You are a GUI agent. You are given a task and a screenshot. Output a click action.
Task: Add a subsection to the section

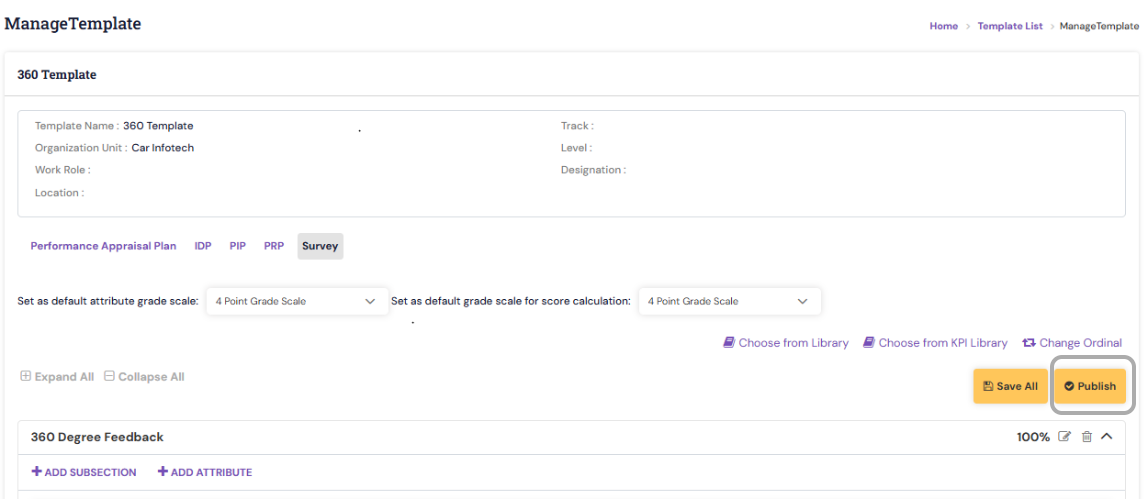coord(83,473)
